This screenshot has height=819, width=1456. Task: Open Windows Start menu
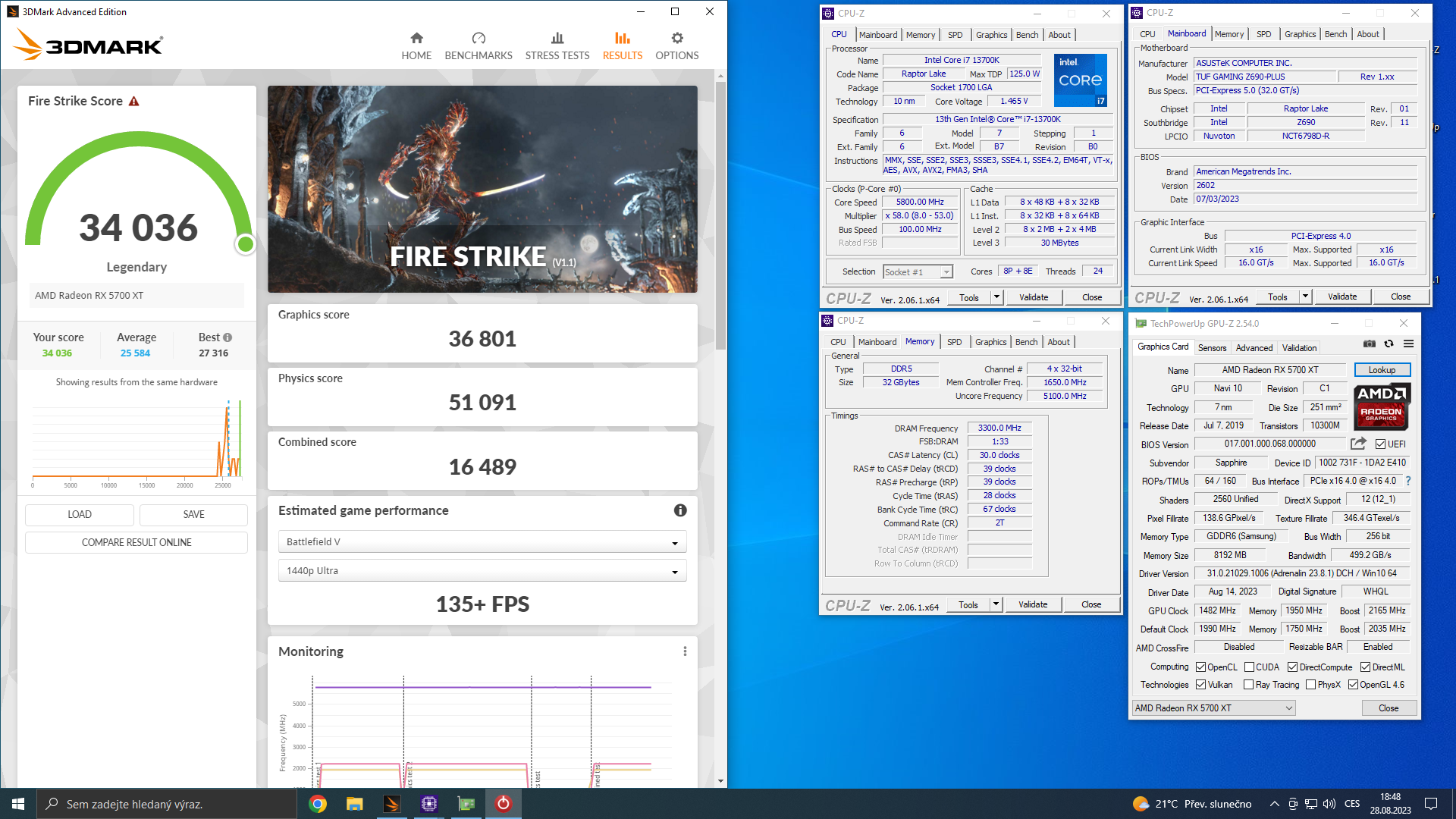[18, 804]
